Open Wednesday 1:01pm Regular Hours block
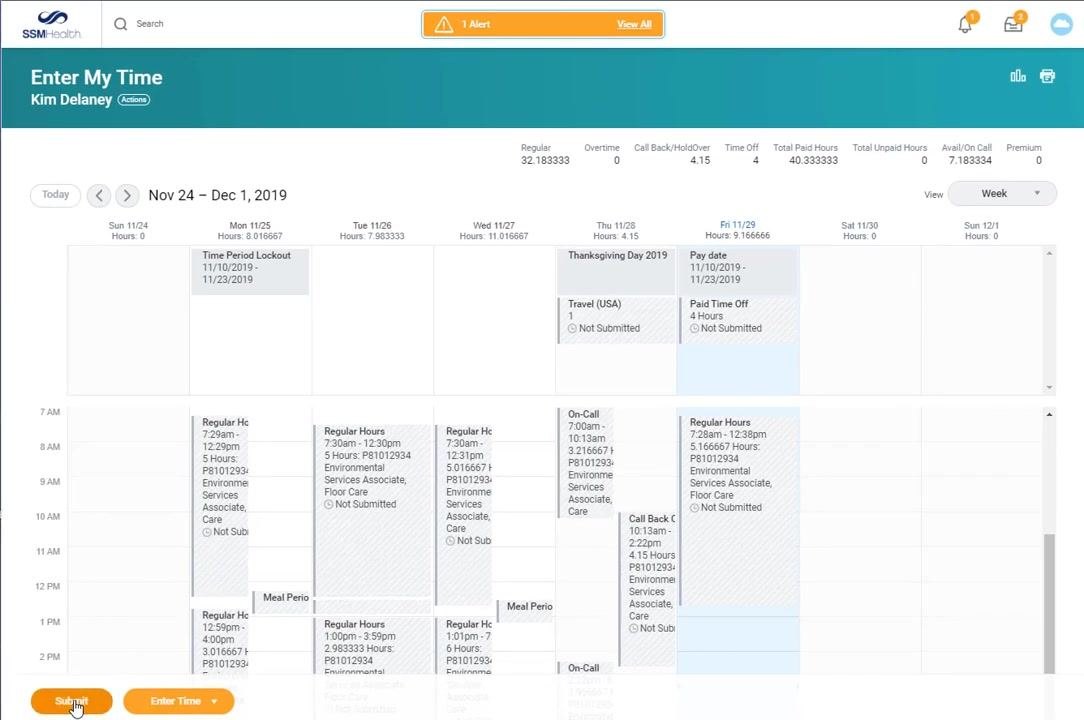Viewport: 1084px width, 720px height. (x=463, y=645)
